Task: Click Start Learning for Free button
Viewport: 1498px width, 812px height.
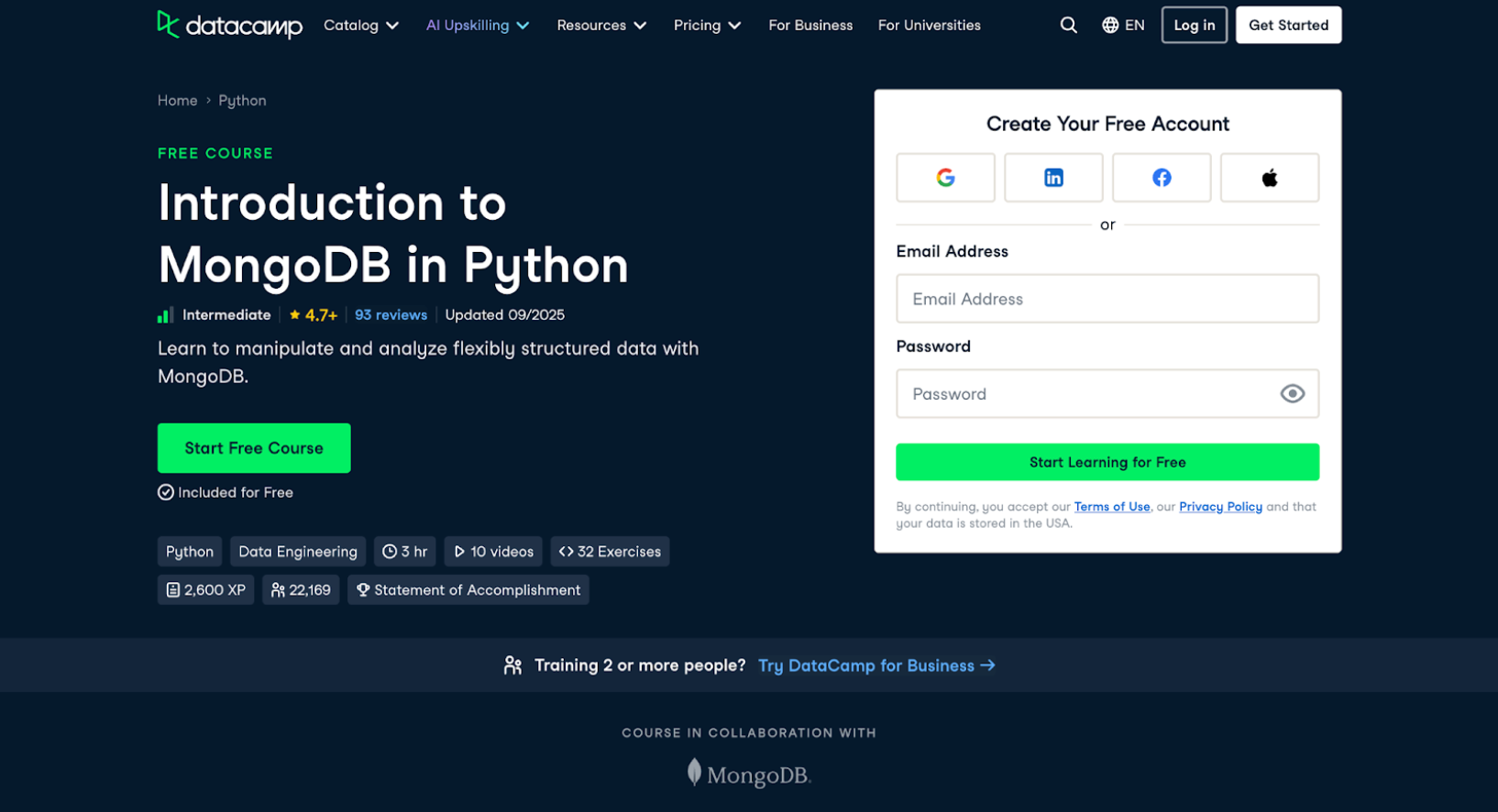Action: 1107,462
